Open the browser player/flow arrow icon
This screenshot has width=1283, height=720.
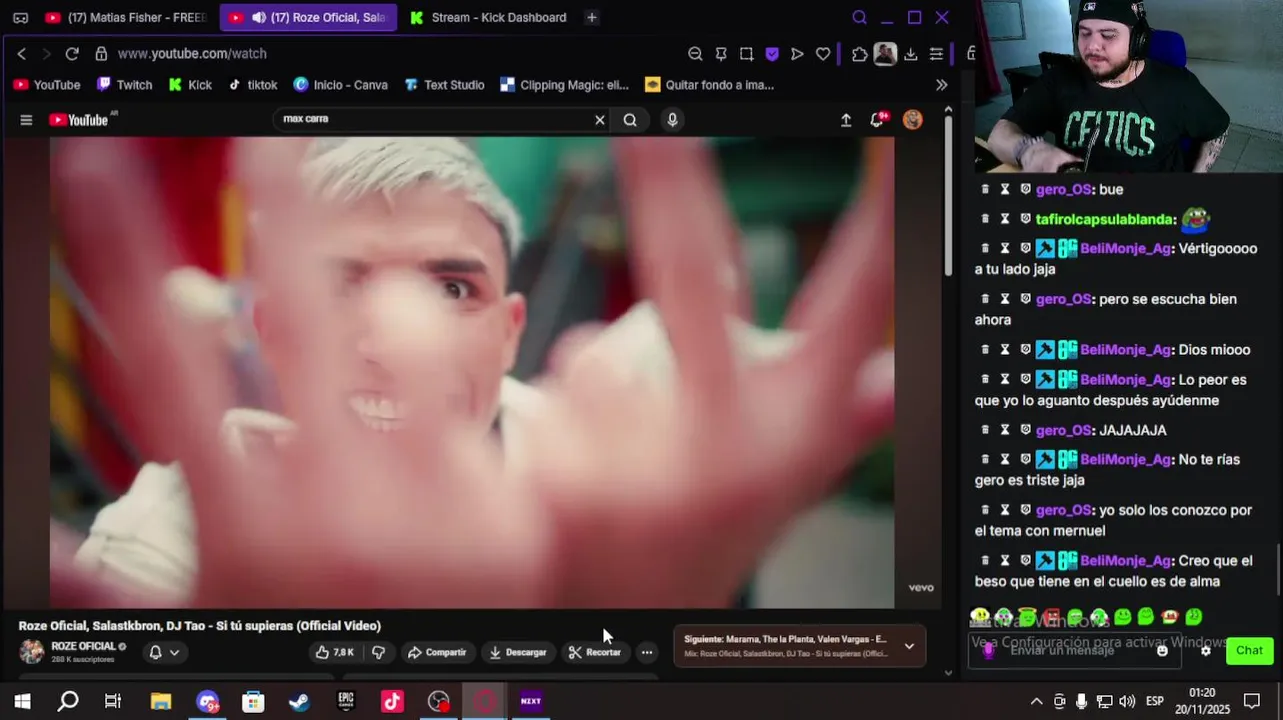point(797,54)
